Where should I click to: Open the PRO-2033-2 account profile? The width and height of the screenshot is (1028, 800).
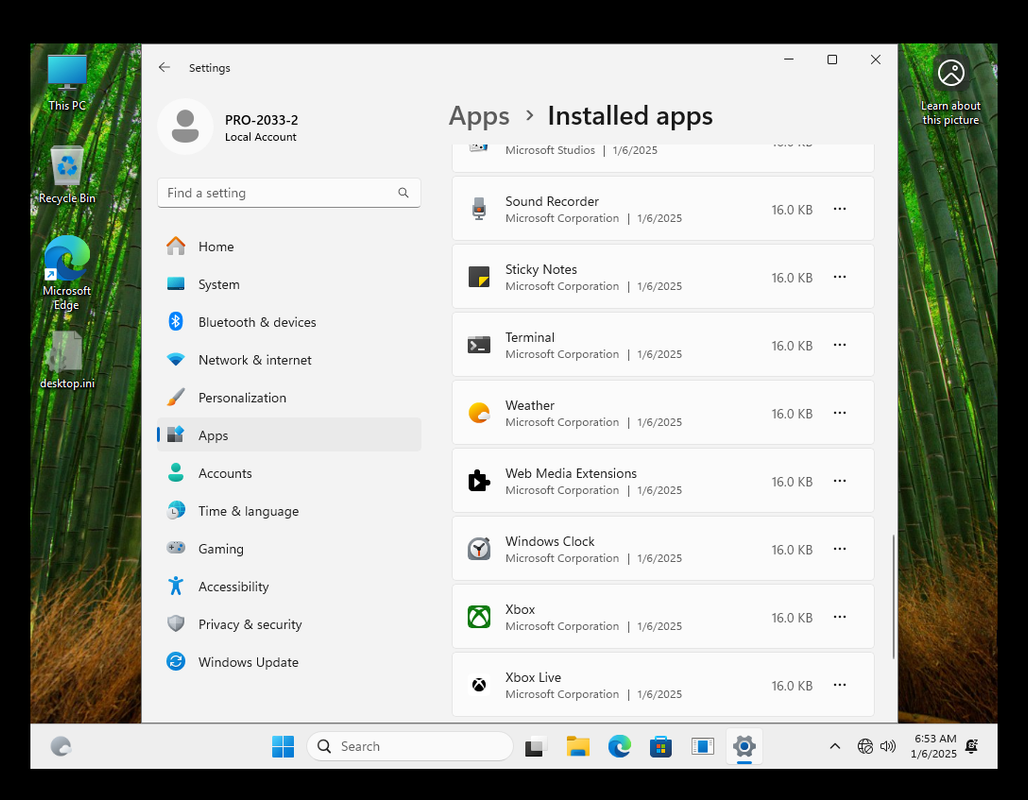click(x=229, y=127)
